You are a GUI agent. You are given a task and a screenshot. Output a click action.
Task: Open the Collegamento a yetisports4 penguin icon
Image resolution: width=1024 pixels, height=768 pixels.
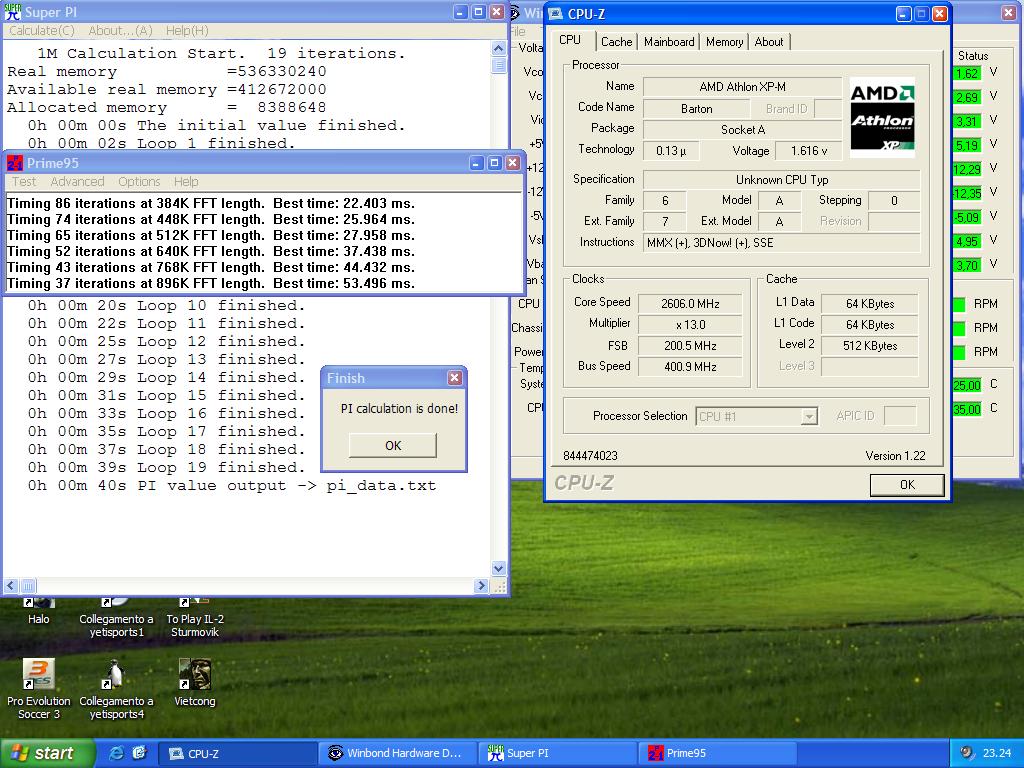tap(116, 689)
